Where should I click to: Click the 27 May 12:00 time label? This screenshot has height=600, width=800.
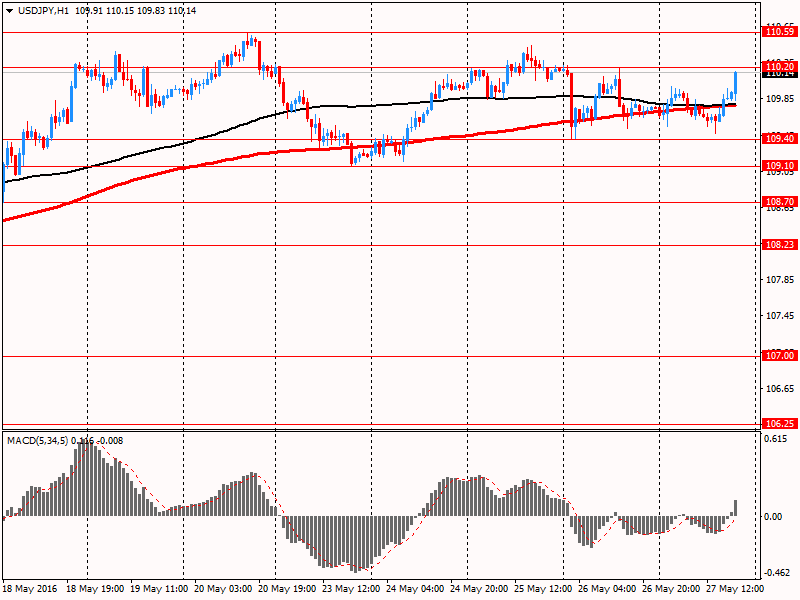tap(735, 589)
